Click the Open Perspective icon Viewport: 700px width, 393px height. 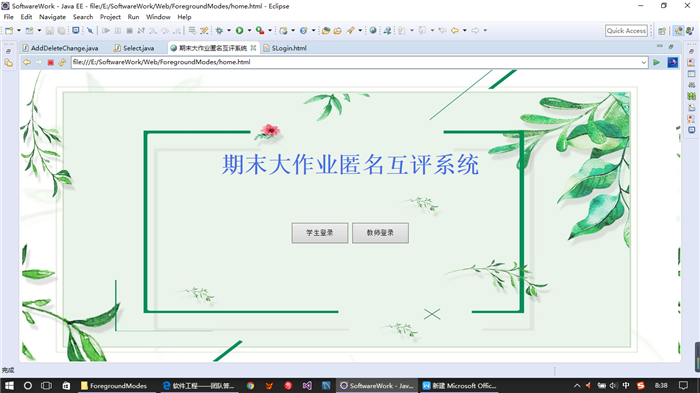[662, 30]
